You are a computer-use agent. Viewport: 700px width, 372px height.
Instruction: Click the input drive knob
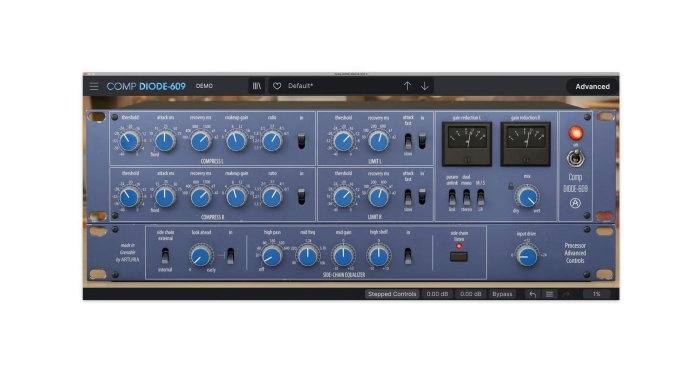click(x=527, y=256)
